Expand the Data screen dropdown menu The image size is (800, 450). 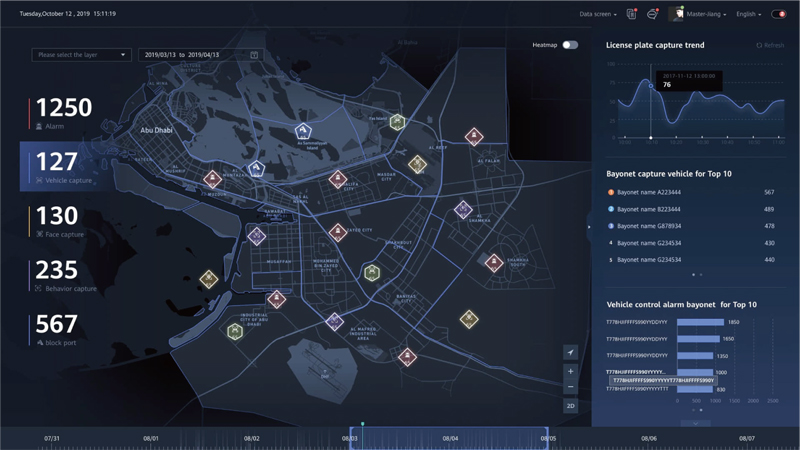coord(598,14)
